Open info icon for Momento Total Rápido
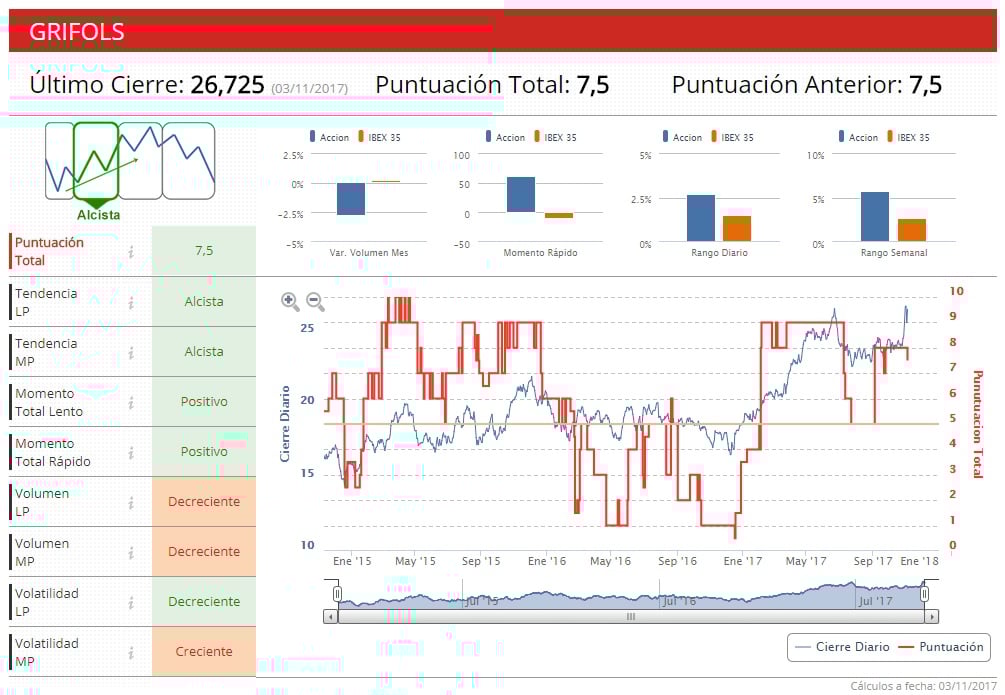 tap(131, 452)
